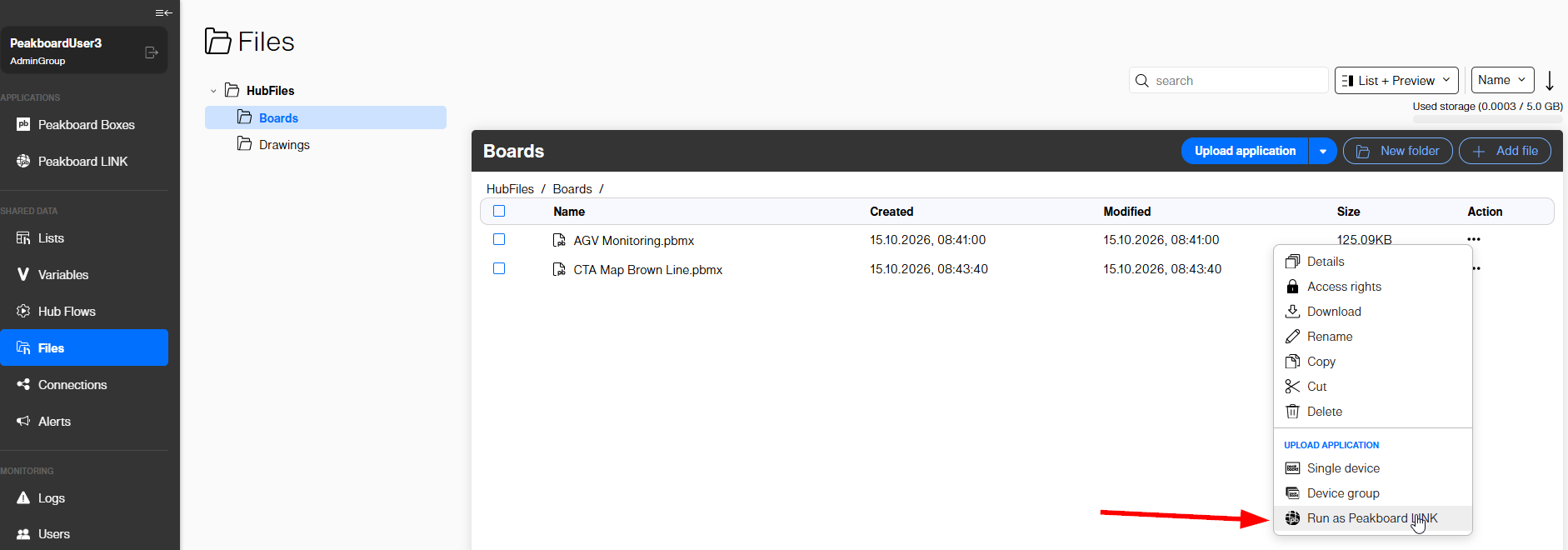
Task: Choose Delete from the context menu
Action: click(1373, 412)
